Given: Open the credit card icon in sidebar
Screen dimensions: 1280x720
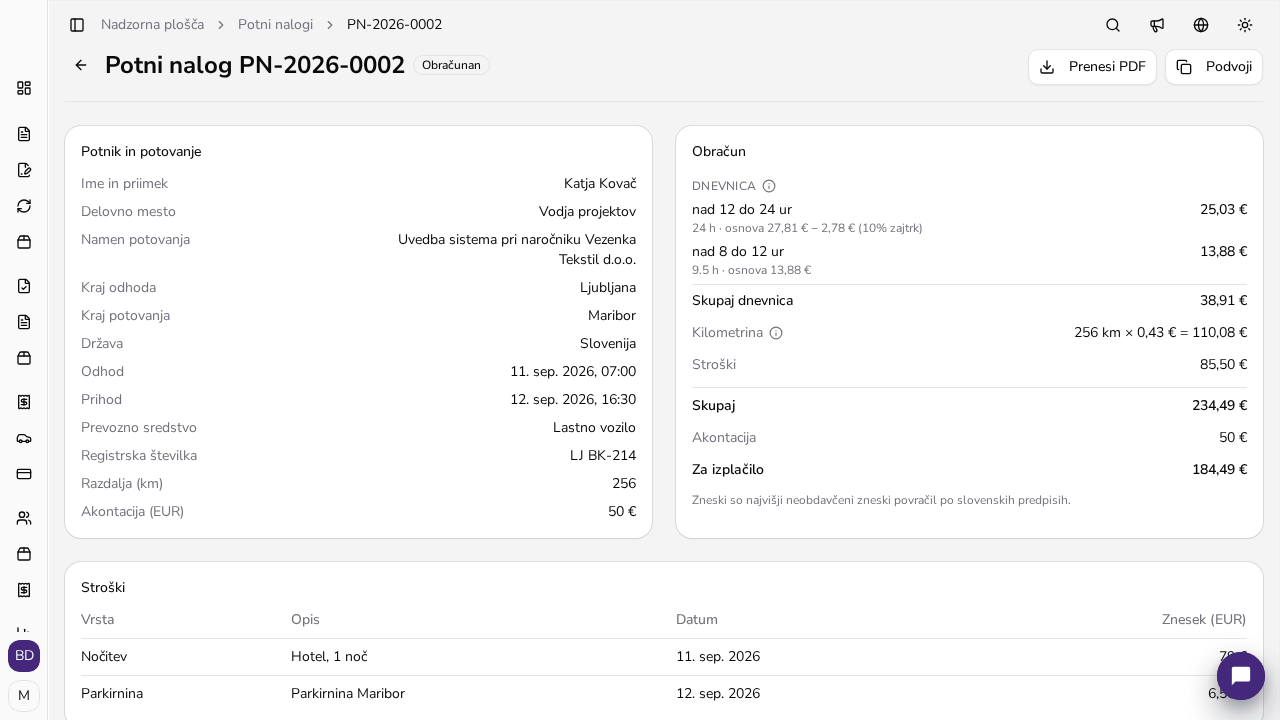Looking at the screenshot, I should point(24,474).
